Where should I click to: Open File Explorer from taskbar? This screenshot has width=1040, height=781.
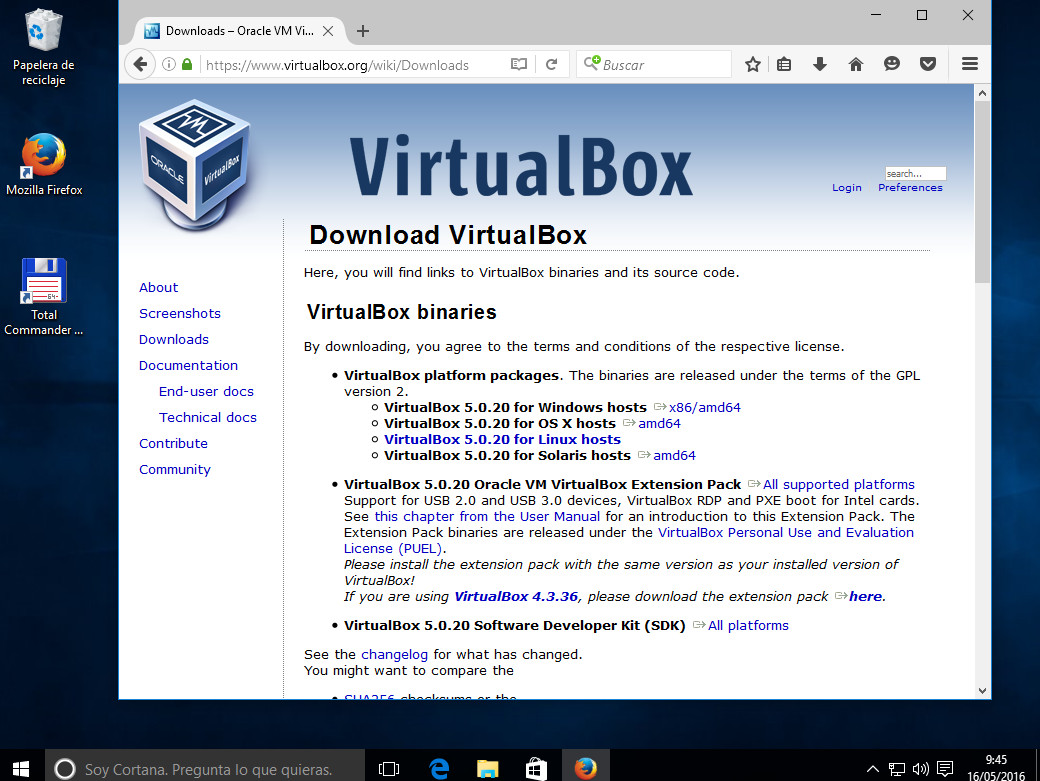[488, 768]
